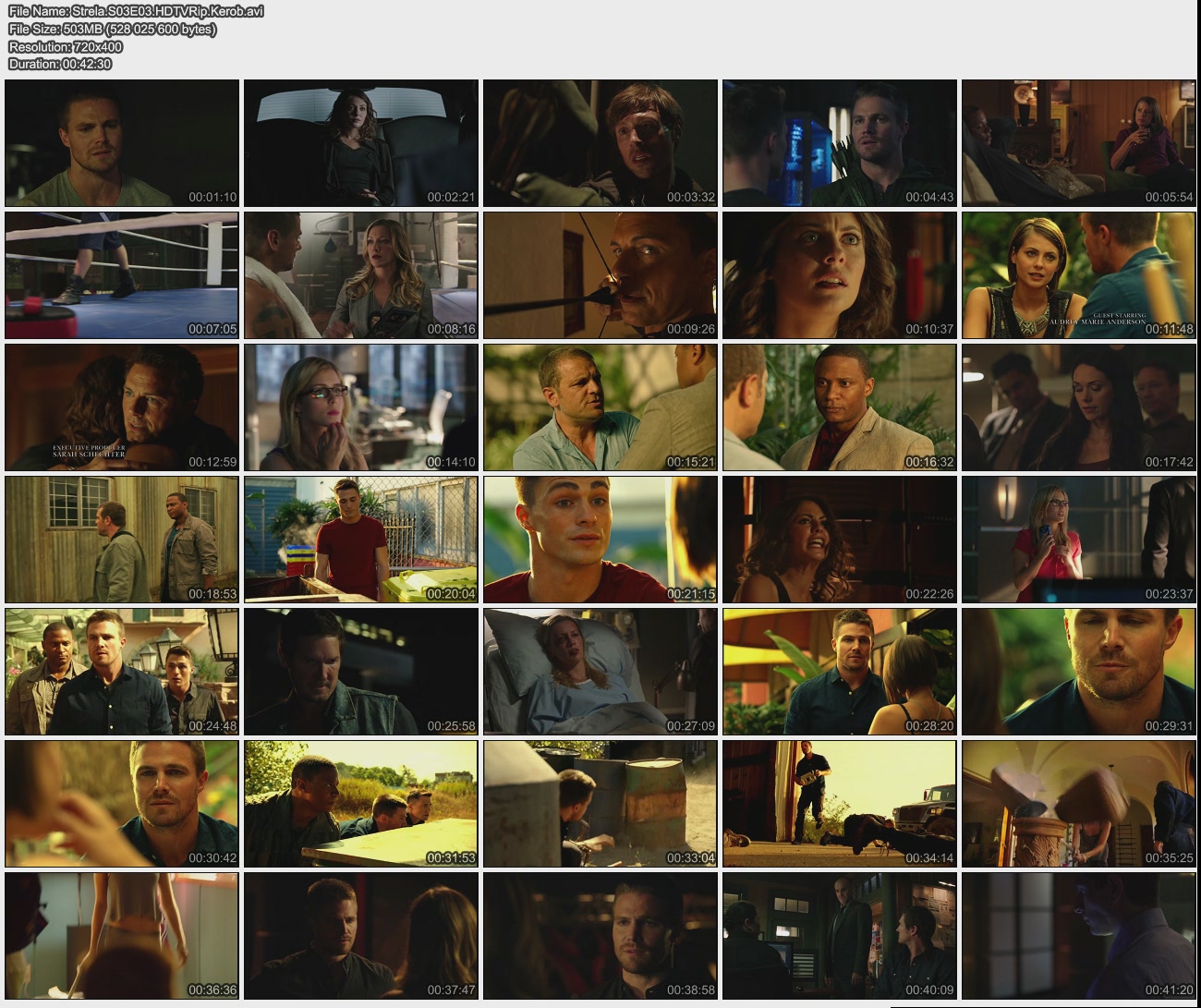Click the File Size 503MB text
1201x1008 pixels.
[112, 29]
